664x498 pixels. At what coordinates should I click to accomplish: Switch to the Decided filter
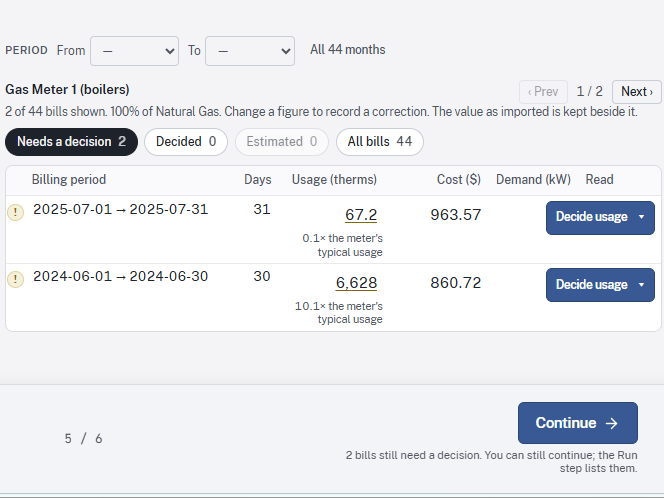tap(186, 142)
